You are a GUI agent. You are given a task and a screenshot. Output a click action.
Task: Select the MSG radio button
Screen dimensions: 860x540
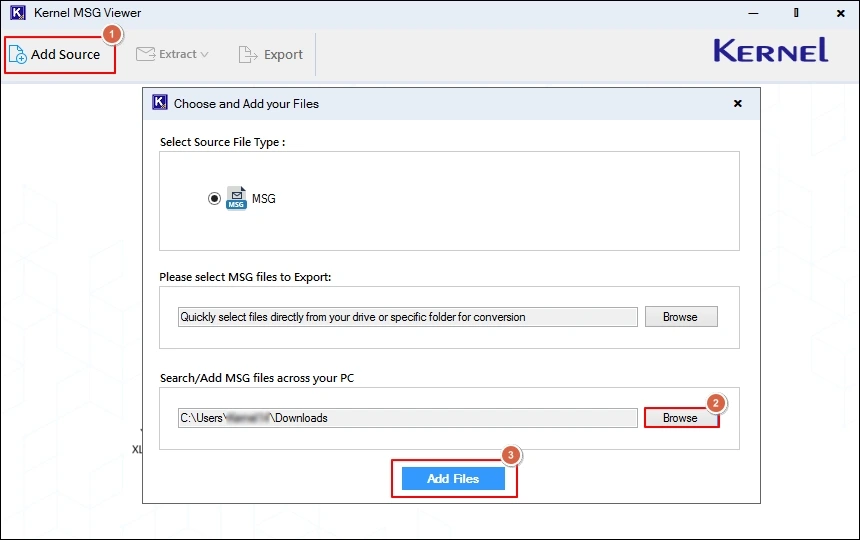(214, 198)
